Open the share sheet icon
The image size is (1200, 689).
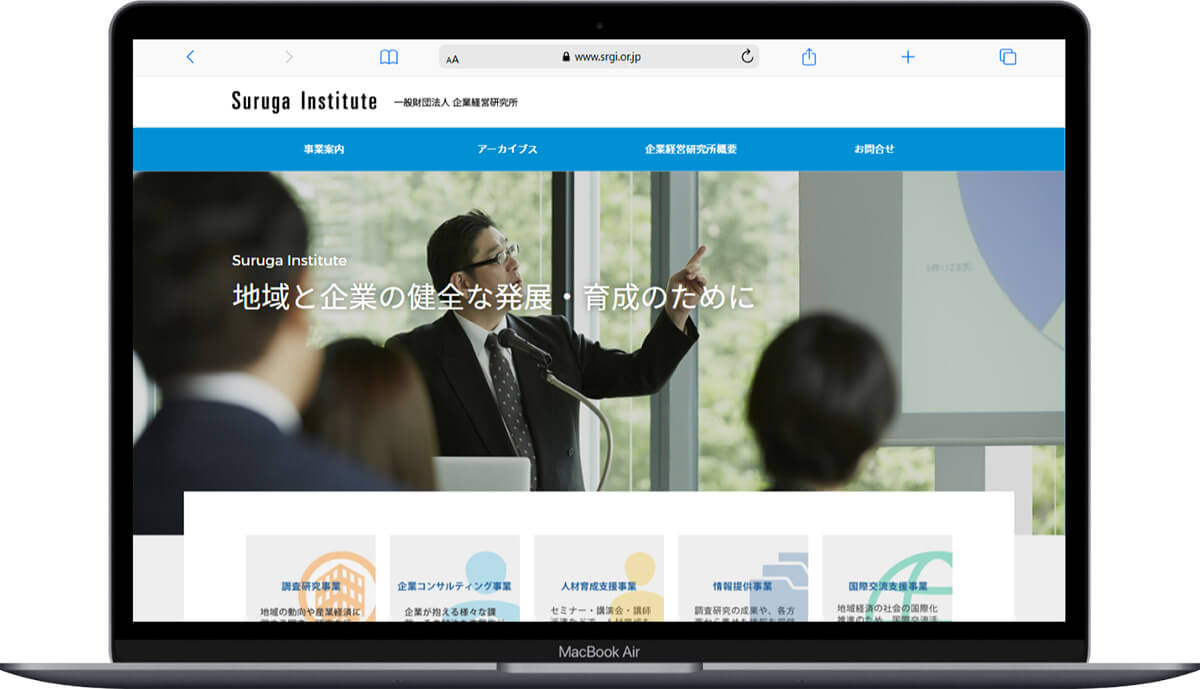(809, 57)
